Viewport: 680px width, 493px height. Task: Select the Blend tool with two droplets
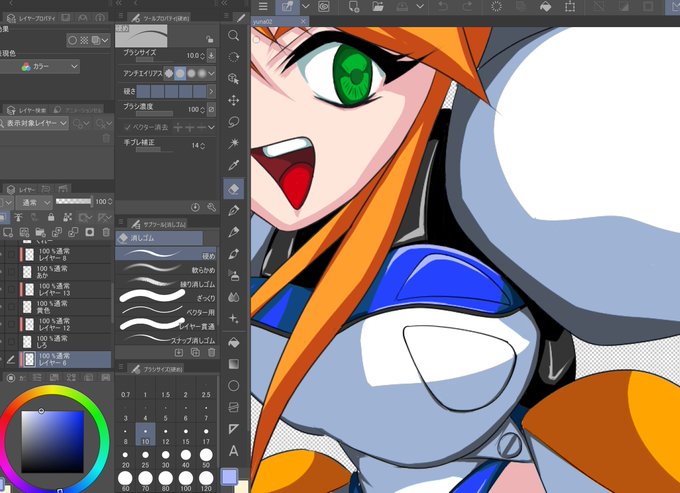(233, 297)
